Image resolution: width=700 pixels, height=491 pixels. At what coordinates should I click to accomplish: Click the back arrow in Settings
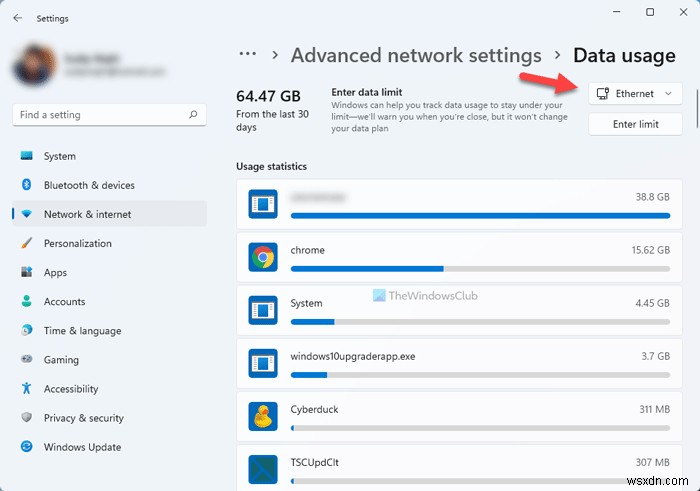(x=18, y=18)
